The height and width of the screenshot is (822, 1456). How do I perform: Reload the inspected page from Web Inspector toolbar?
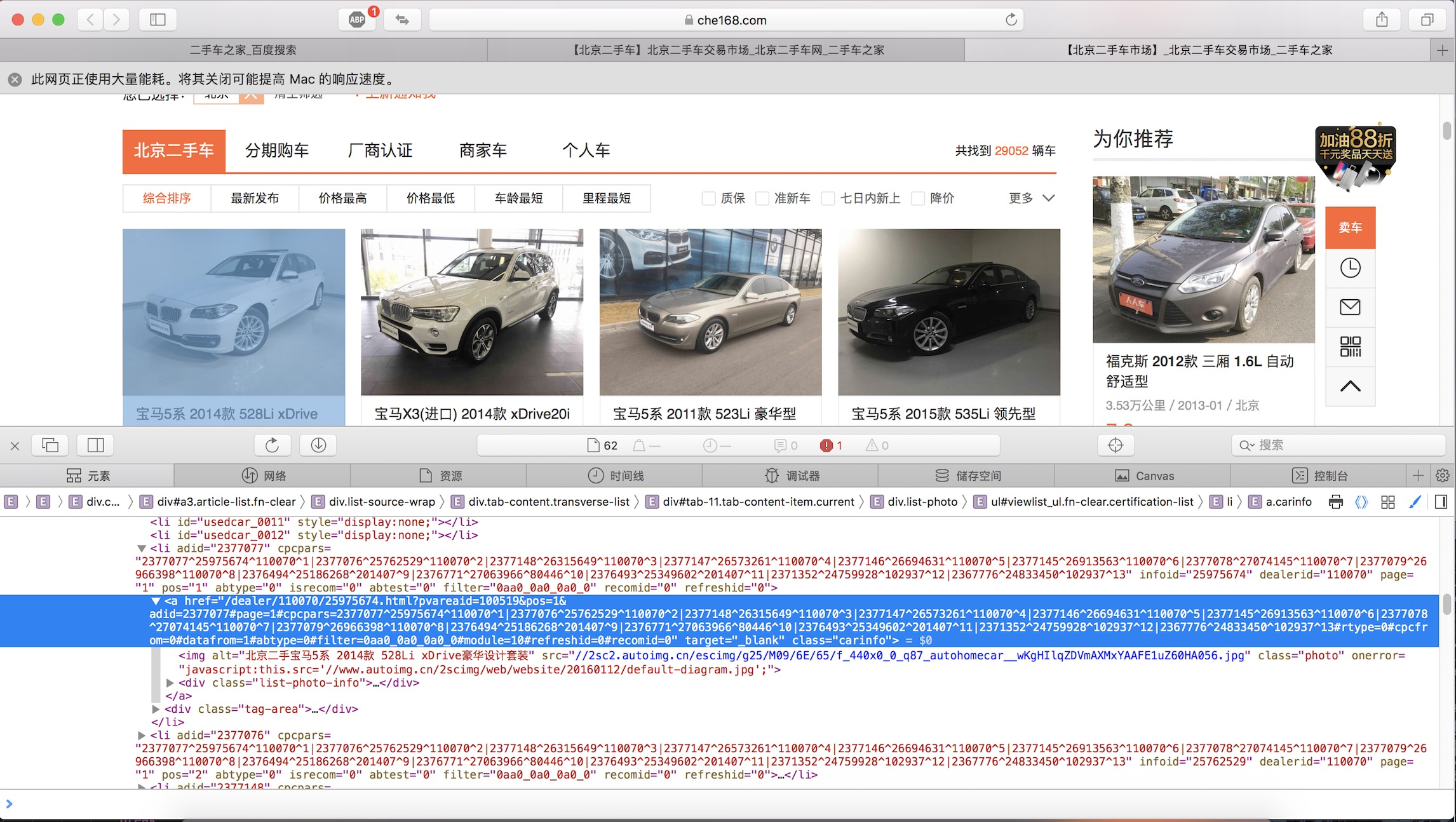click(x=272, y=445)
